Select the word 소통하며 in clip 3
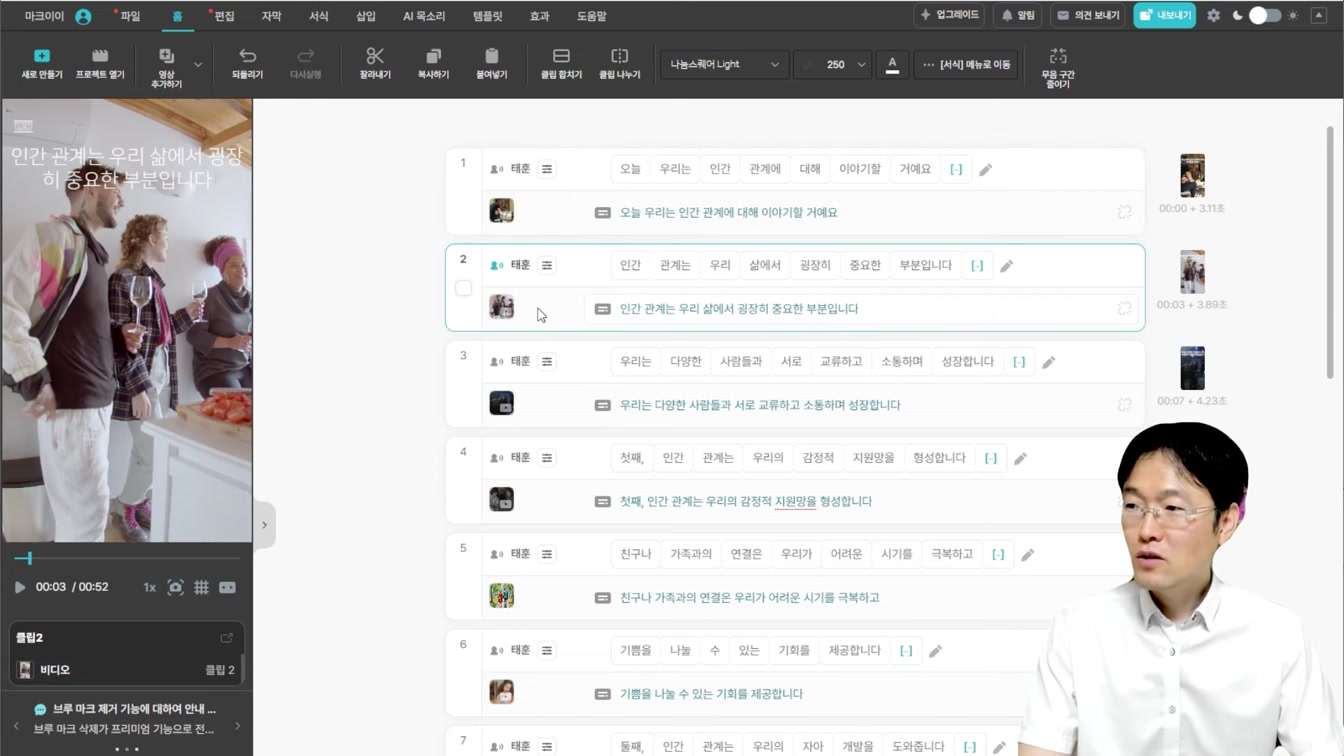This screenshot has height=756, width=1344. click(902, 361)
